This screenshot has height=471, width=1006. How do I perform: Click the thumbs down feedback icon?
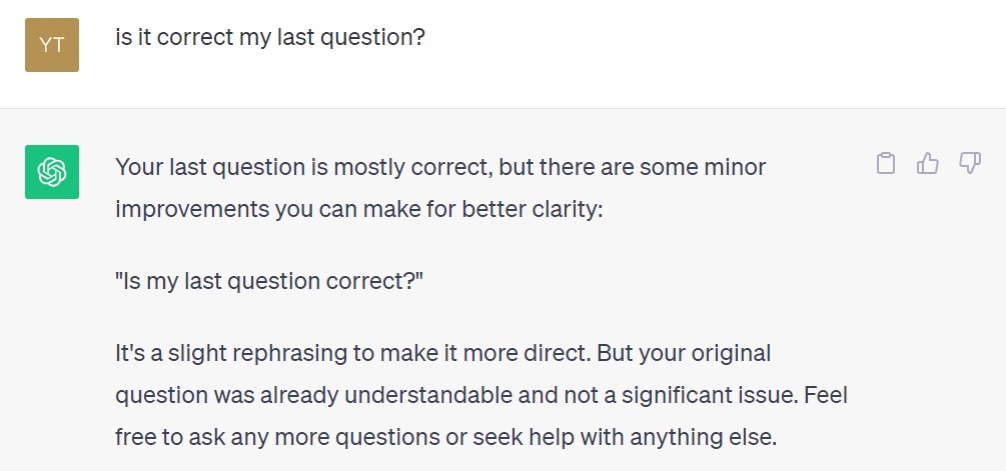coord(969,163)
